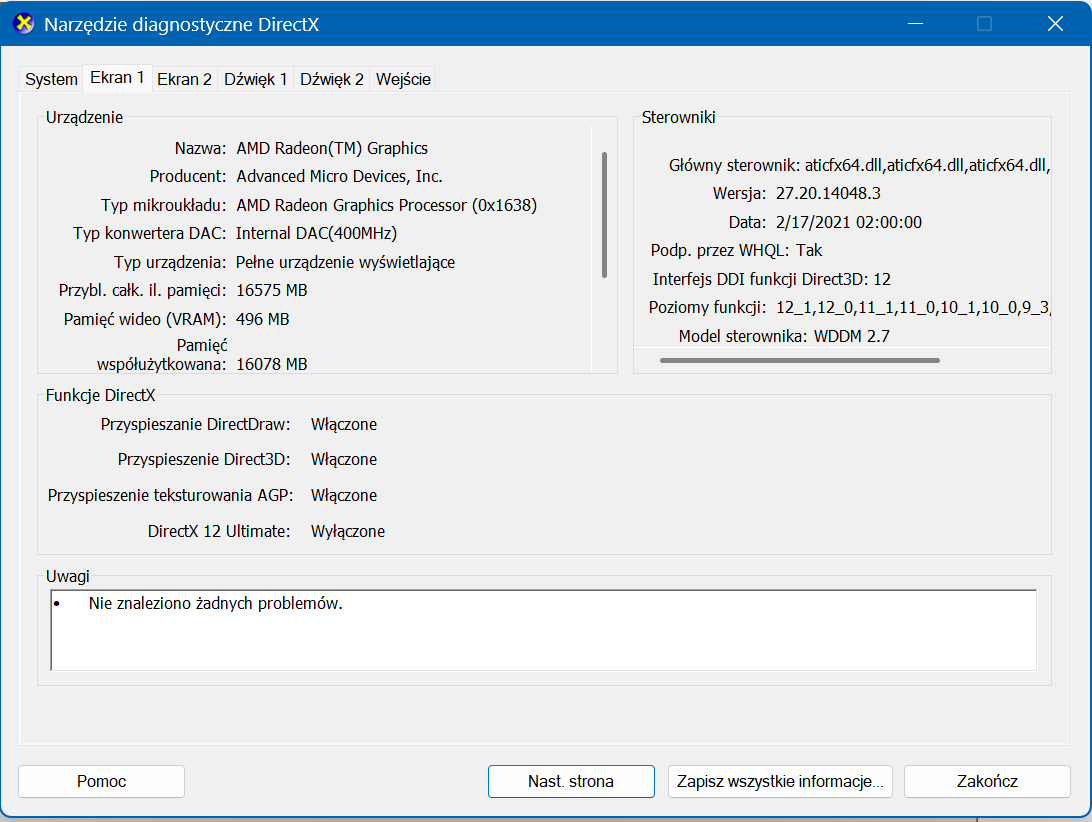
Task: Minimize the DirectX diagnostic window
Action: (x=914, y=24)
